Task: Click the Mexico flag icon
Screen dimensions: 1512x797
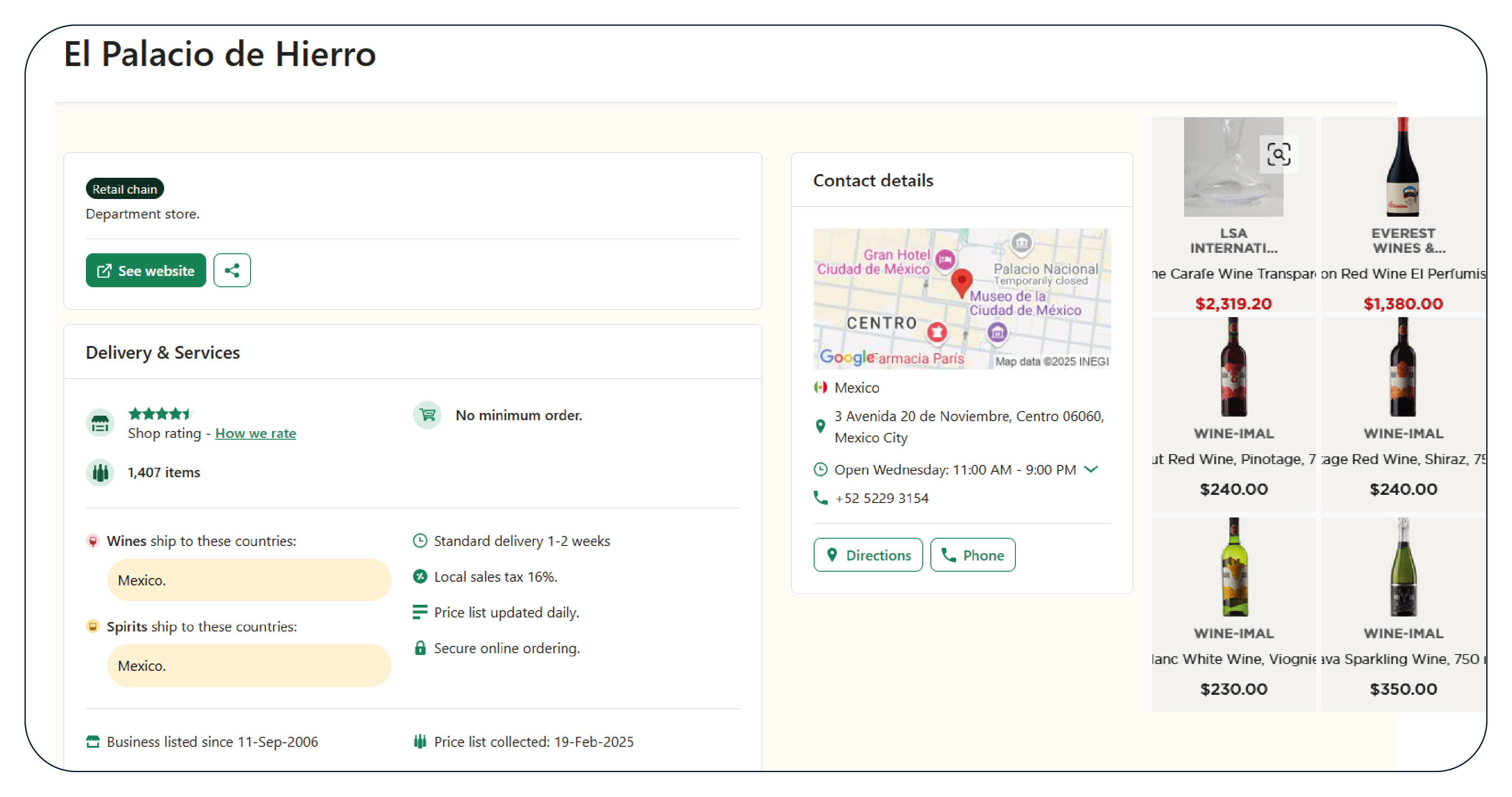Action: pos(820,387)
